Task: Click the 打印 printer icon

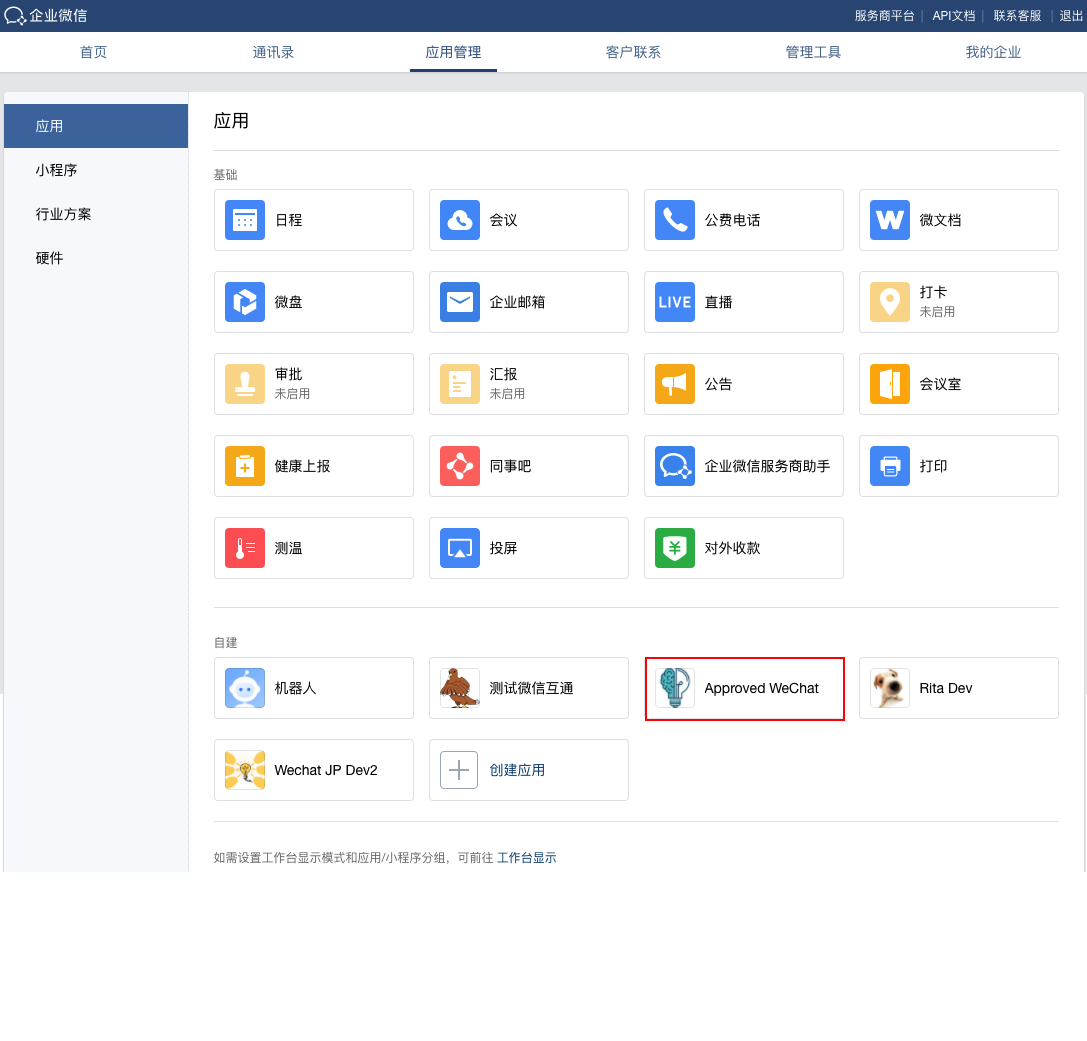Action: point(890,466)
